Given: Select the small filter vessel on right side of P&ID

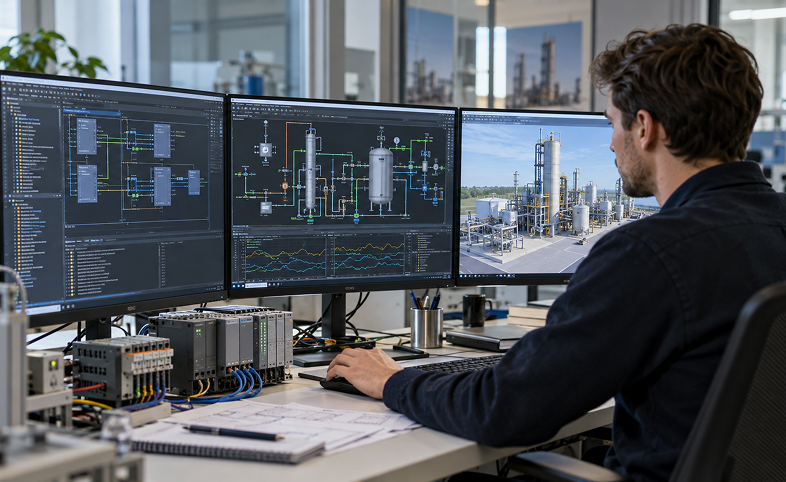Looking at the screenshot, I should 425,166.
